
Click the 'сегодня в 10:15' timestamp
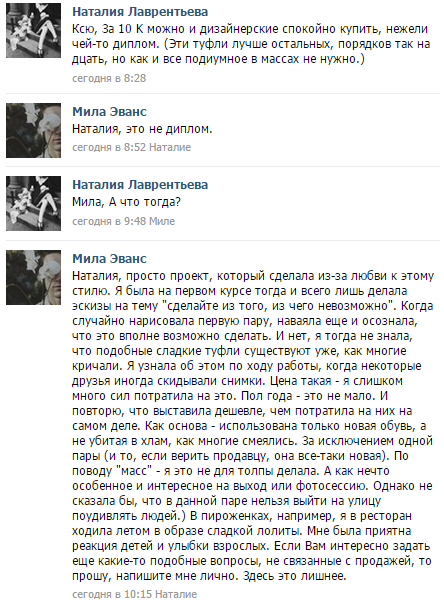(112, 594)
